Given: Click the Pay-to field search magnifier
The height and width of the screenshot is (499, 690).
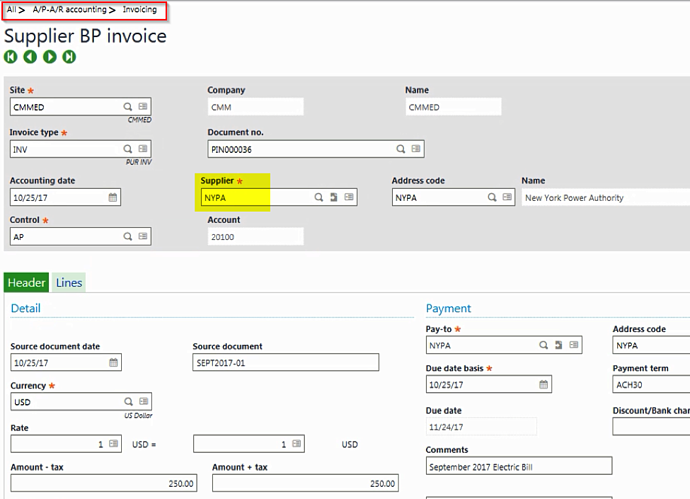Looking at the screenshot, I should [543, 345].
